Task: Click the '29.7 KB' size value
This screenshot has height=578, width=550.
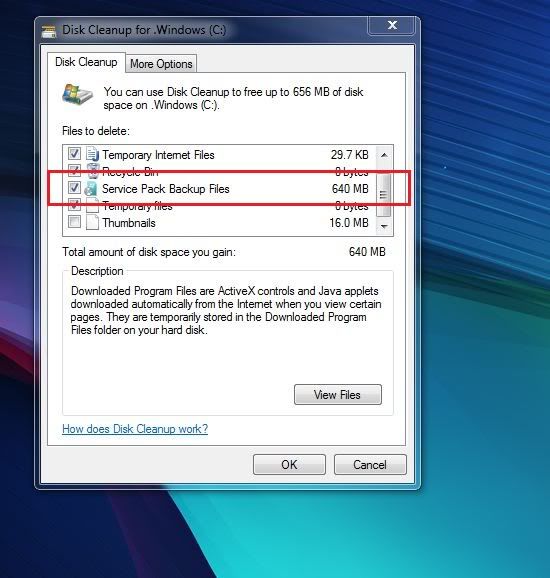Action: (x=349, y=154)
